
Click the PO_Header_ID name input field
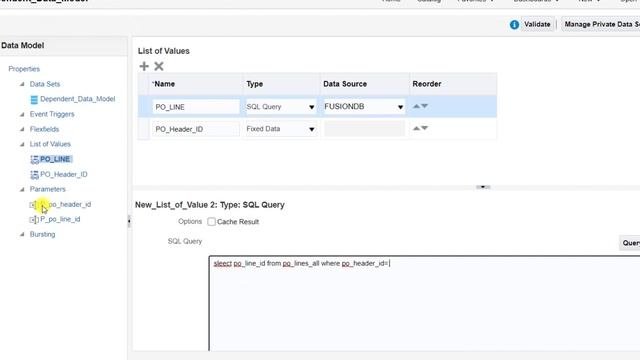[x=196, y=129]
